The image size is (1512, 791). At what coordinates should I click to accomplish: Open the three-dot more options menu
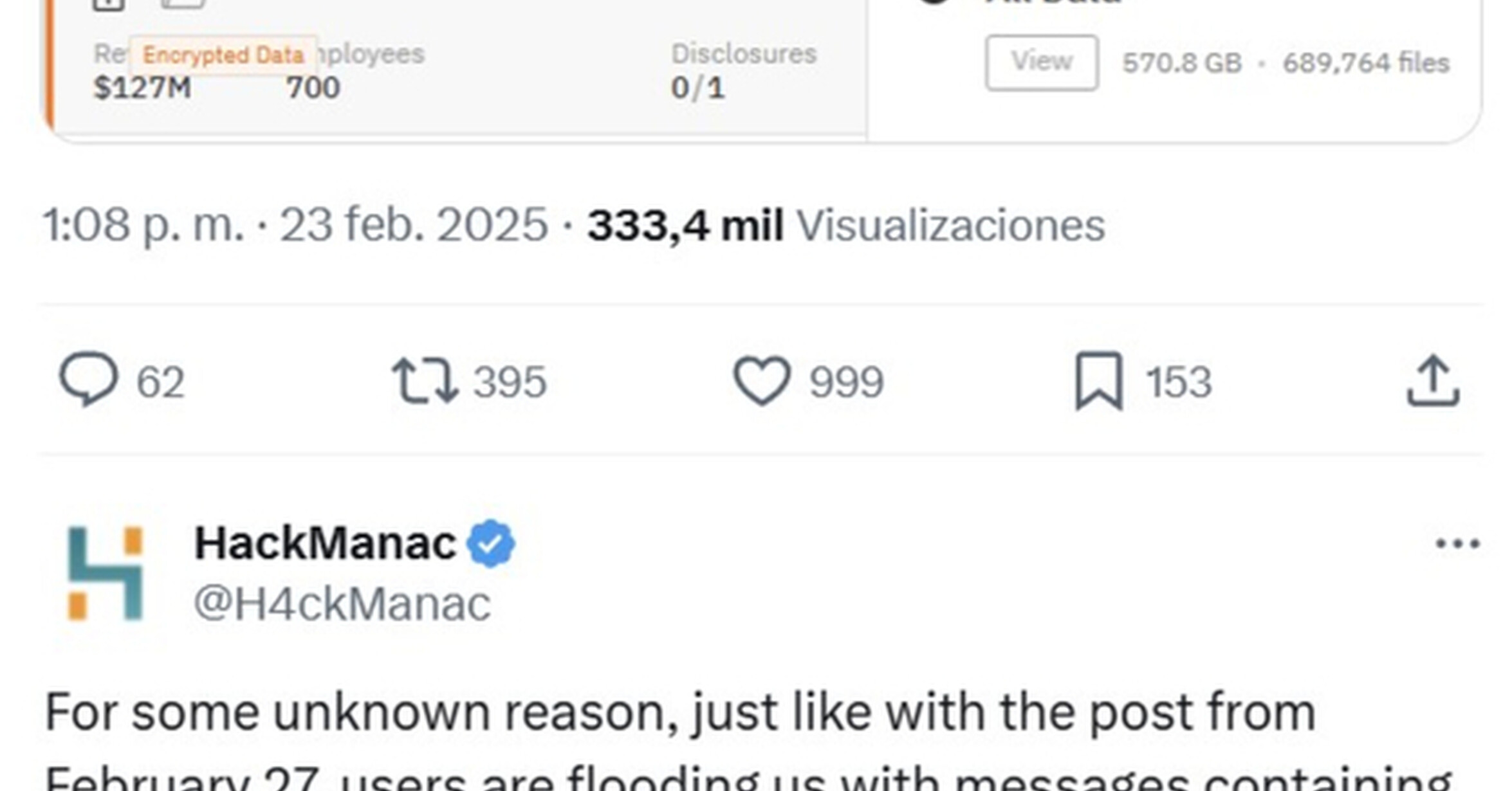1457,544
